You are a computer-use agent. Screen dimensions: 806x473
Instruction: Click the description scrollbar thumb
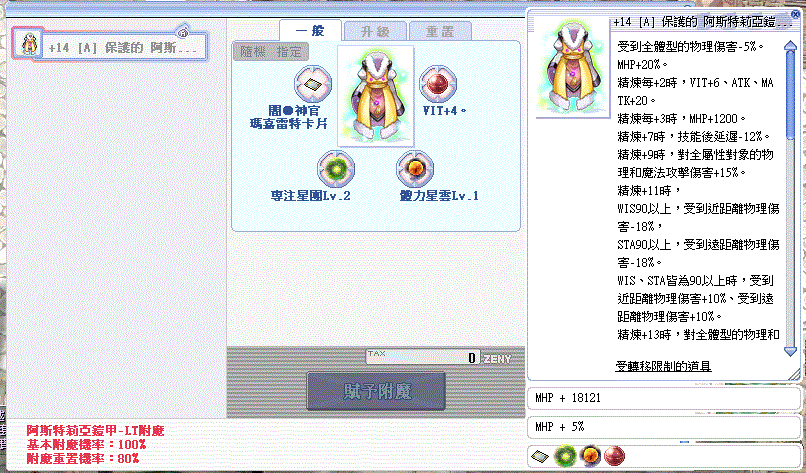[x=791, y=95]
